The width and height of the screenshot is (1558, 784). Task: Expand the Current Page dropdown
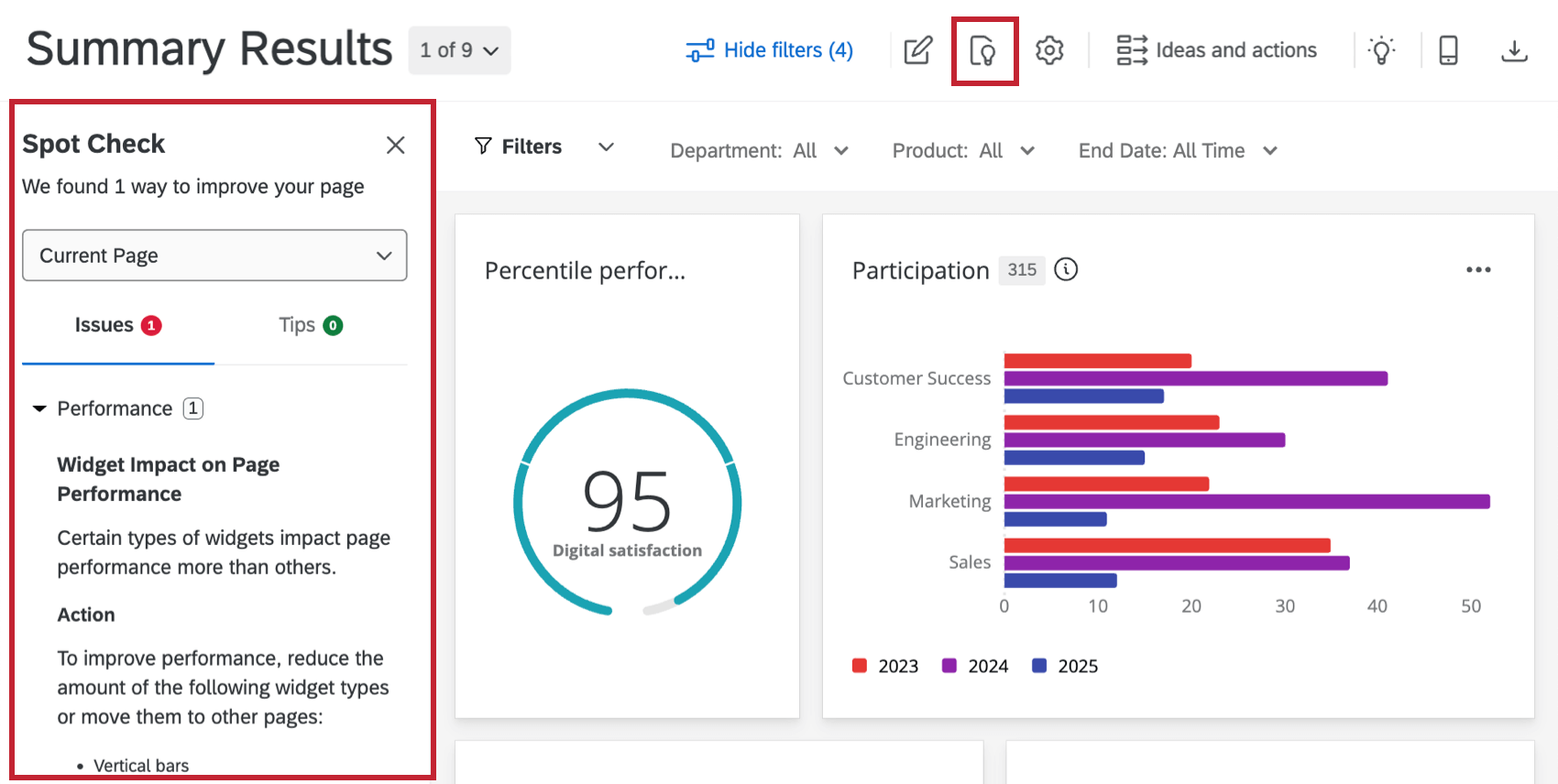214,256
